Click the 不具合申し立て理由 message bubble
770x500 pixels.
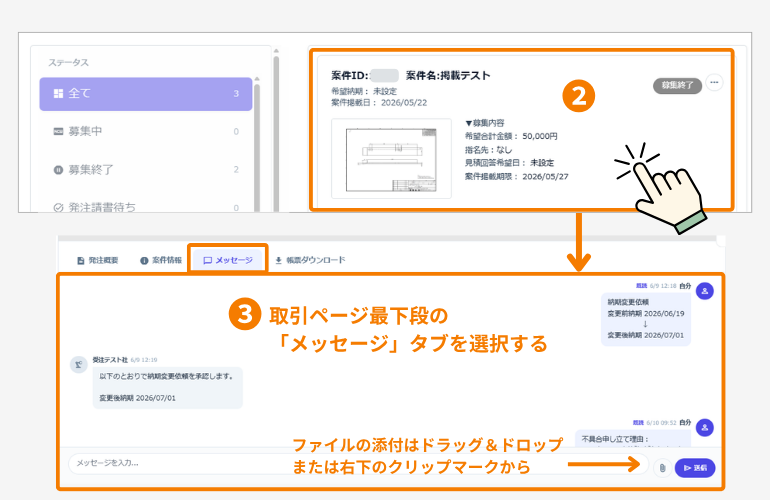pyautogui.click(x=633, y=439)
